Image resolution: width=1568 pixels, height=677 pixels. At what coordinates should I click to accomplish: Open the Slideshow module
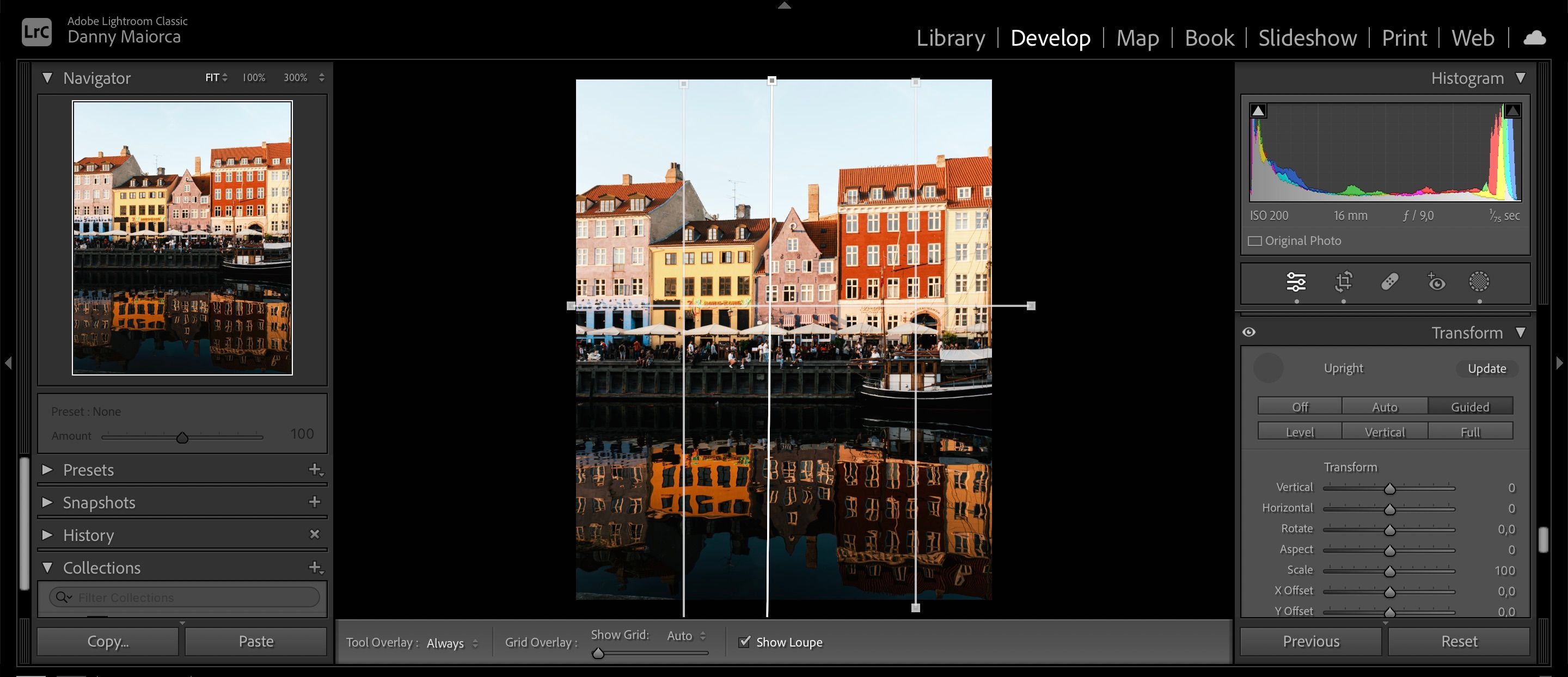coord(1306,38)
